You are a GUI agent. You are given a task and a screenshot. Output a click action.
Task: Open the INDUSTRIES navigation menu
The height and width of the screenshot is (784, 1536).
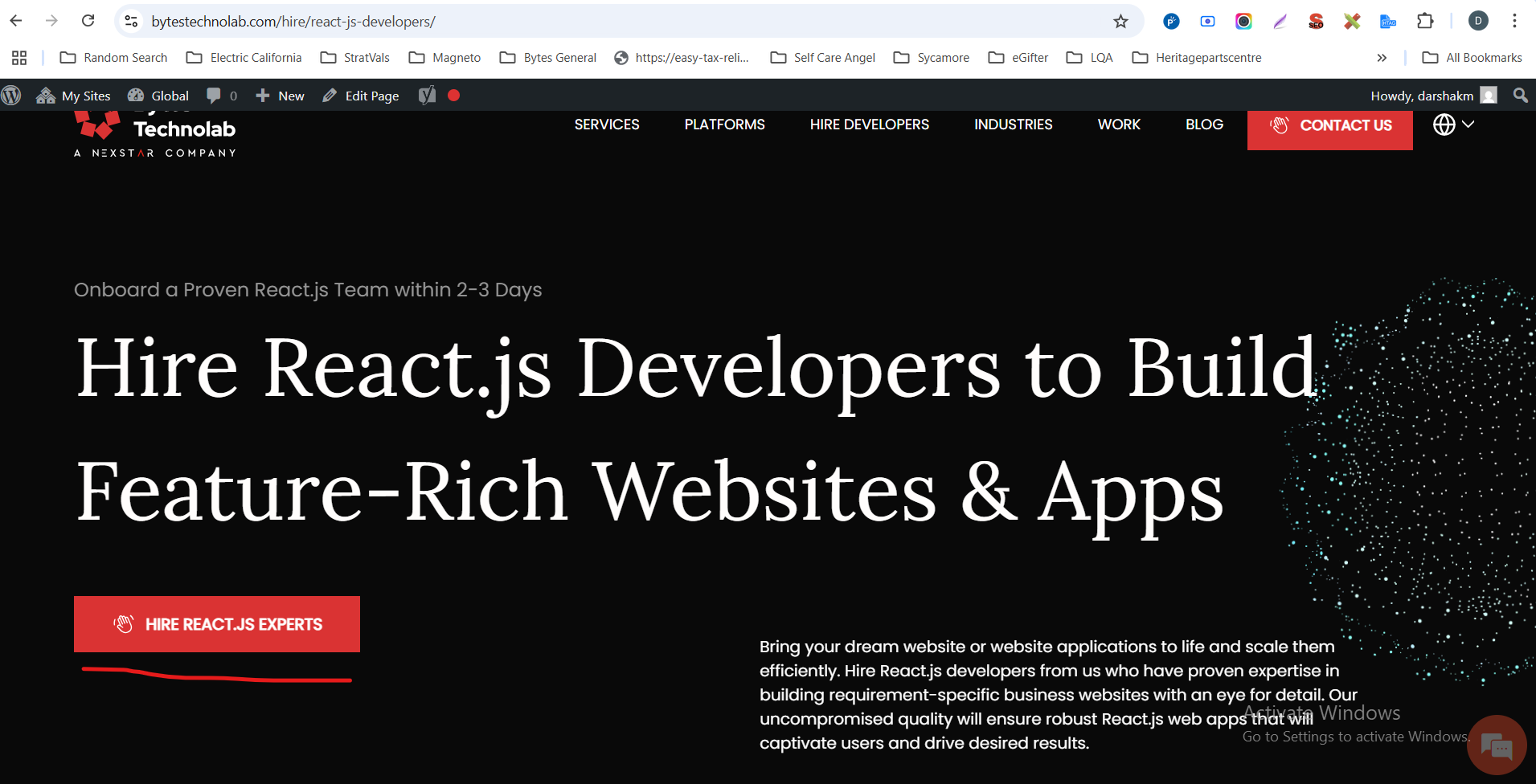pyautogui.click(x=1014, y=125)
